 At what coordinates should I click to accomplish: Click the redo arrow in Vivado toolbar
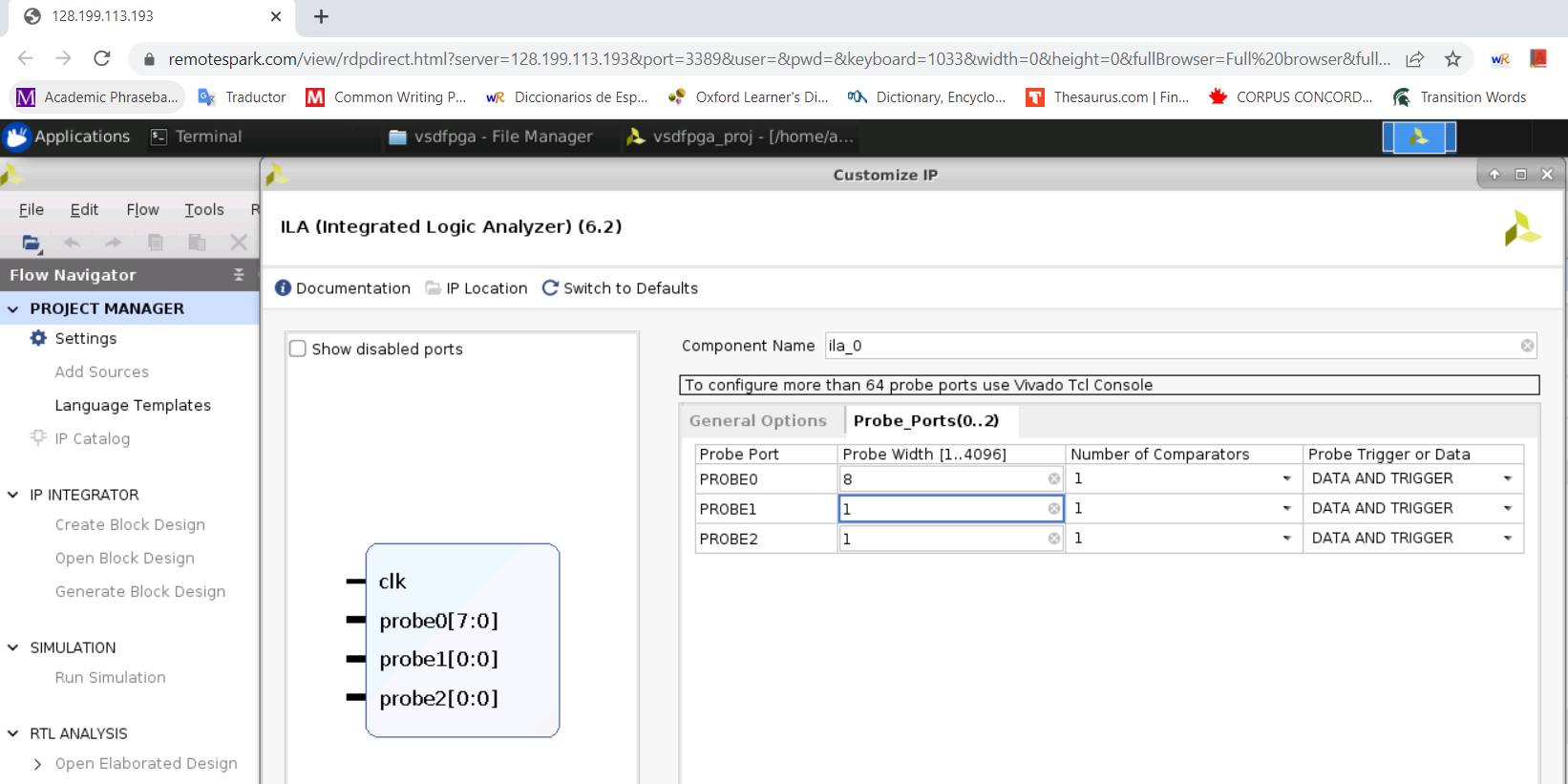click(113, 243)
